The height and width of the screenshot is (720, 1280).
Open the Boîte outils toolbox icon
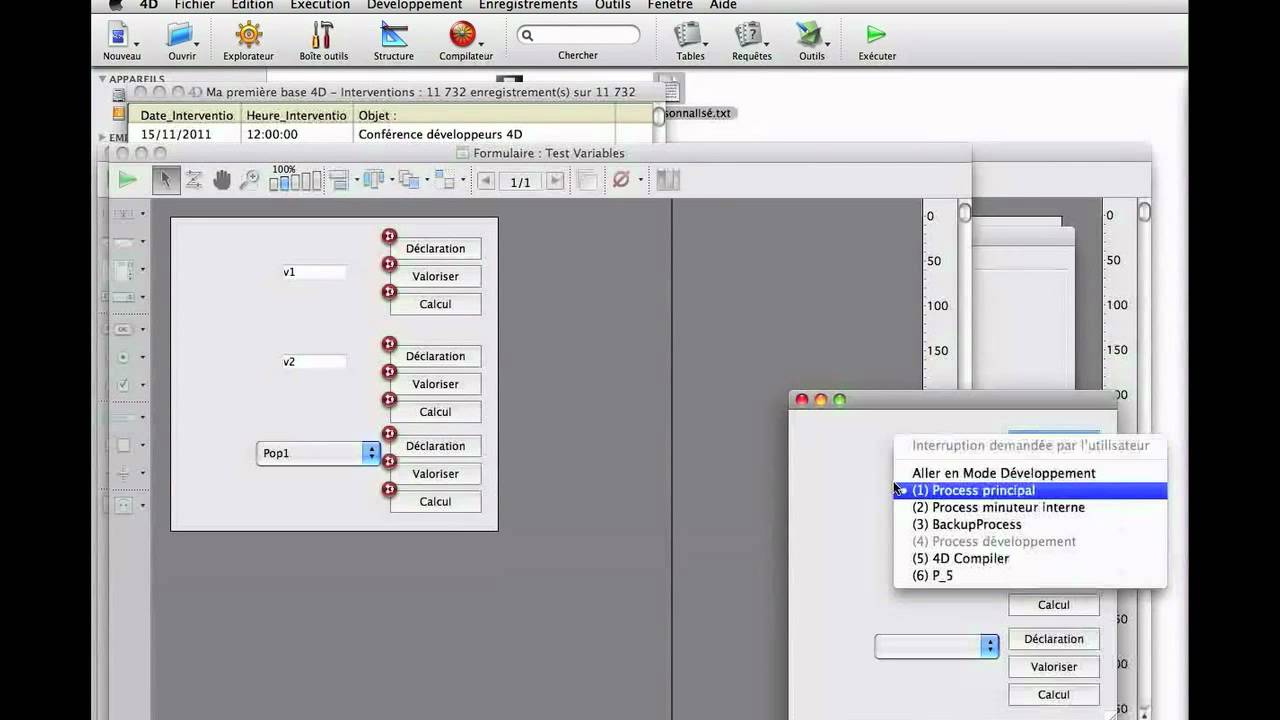coord(322,35)
